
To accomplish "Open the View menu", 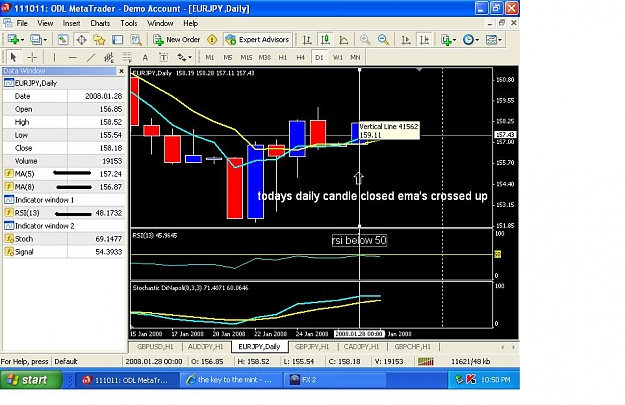I will point(45,24).
